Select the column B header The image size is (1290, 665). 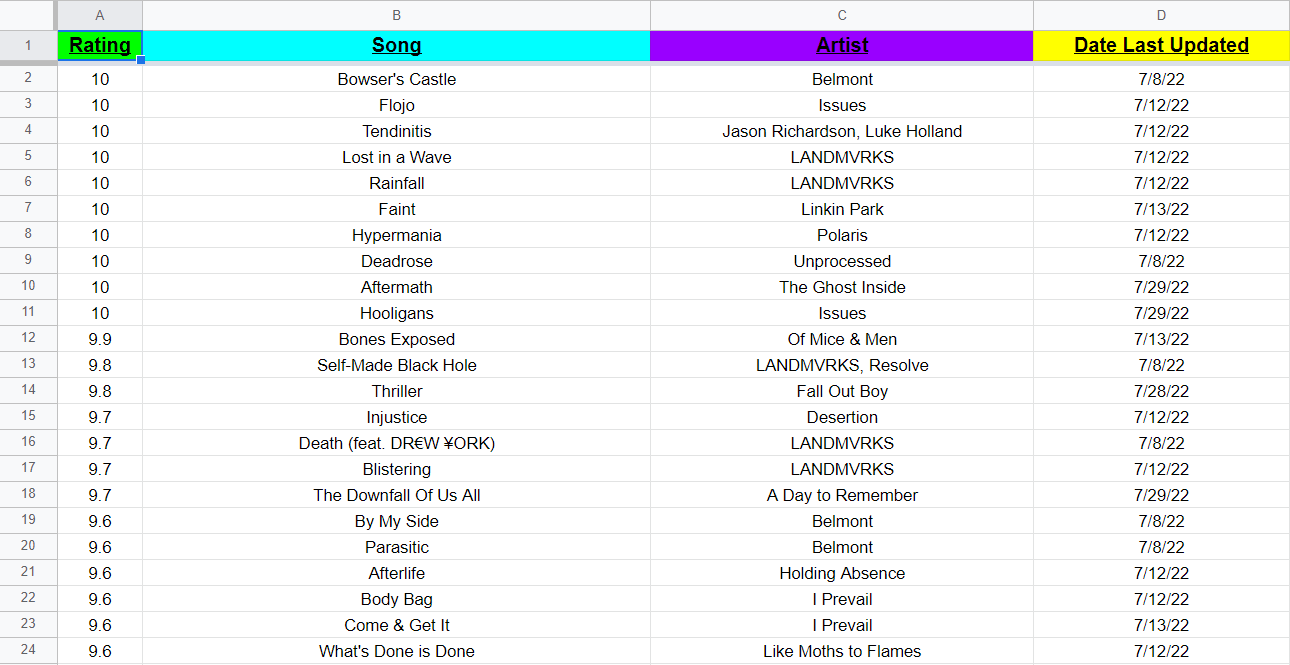click(396, 15)
